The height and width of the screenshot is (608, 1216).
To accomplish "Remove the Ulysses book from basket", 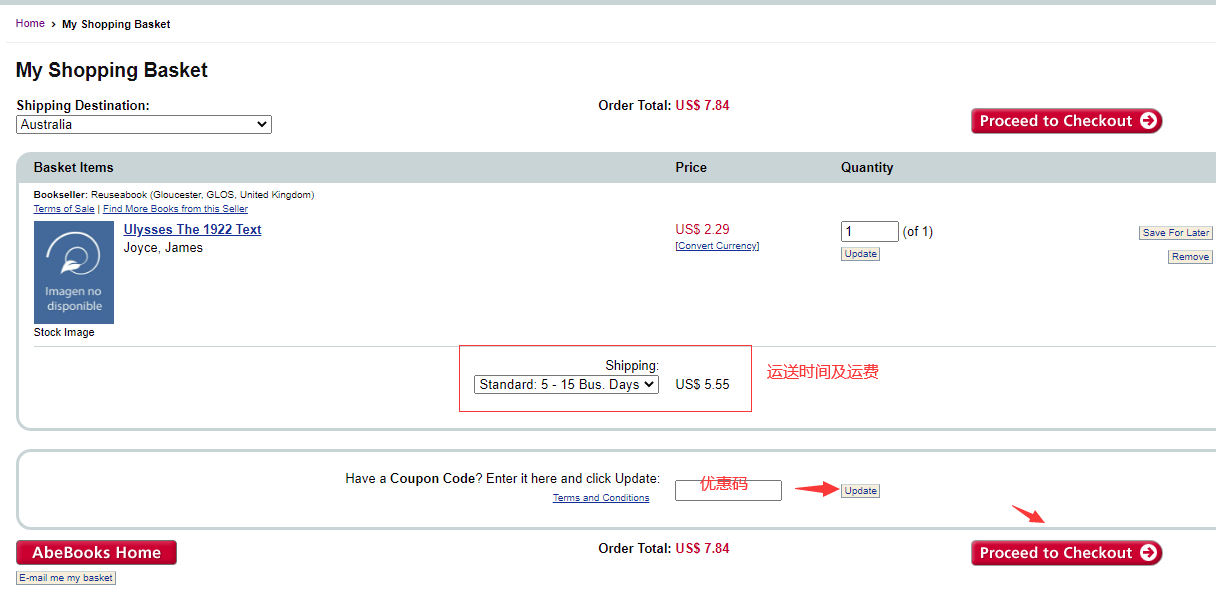I will click(x=1190, y=257).
